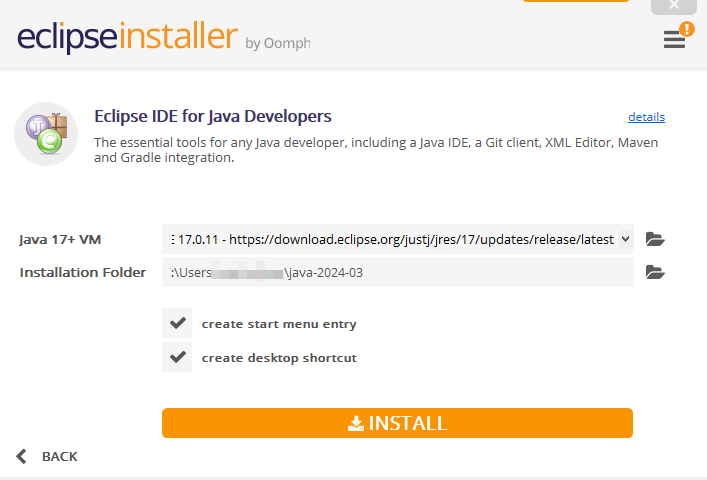Toggle the create start menu entry checkbox

pos(177,323)
